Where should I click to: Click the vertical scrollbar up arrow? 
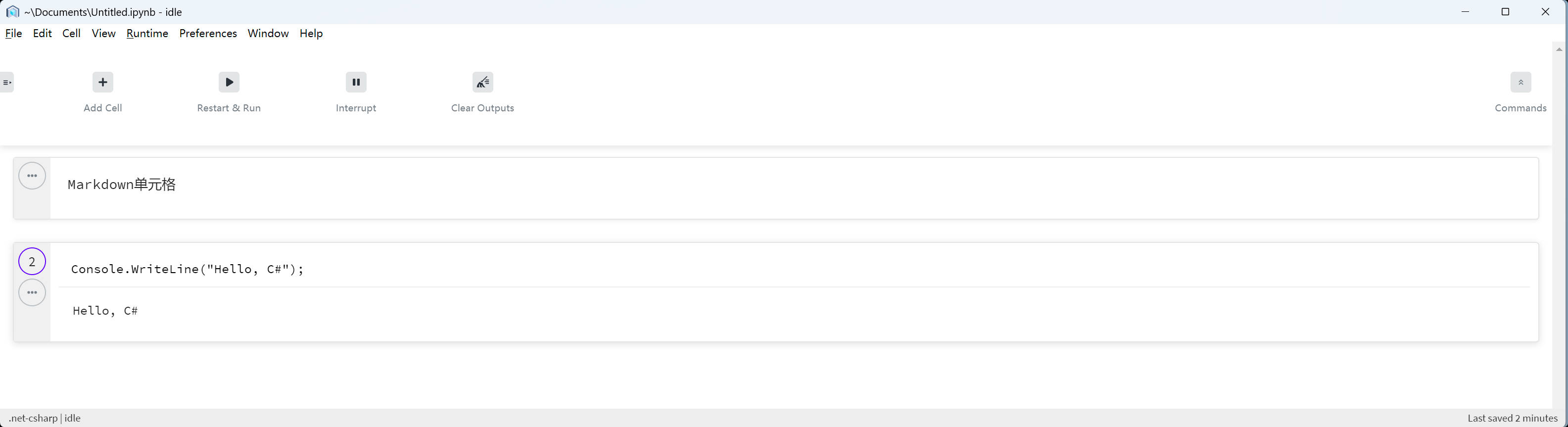tap(1559, 49)
